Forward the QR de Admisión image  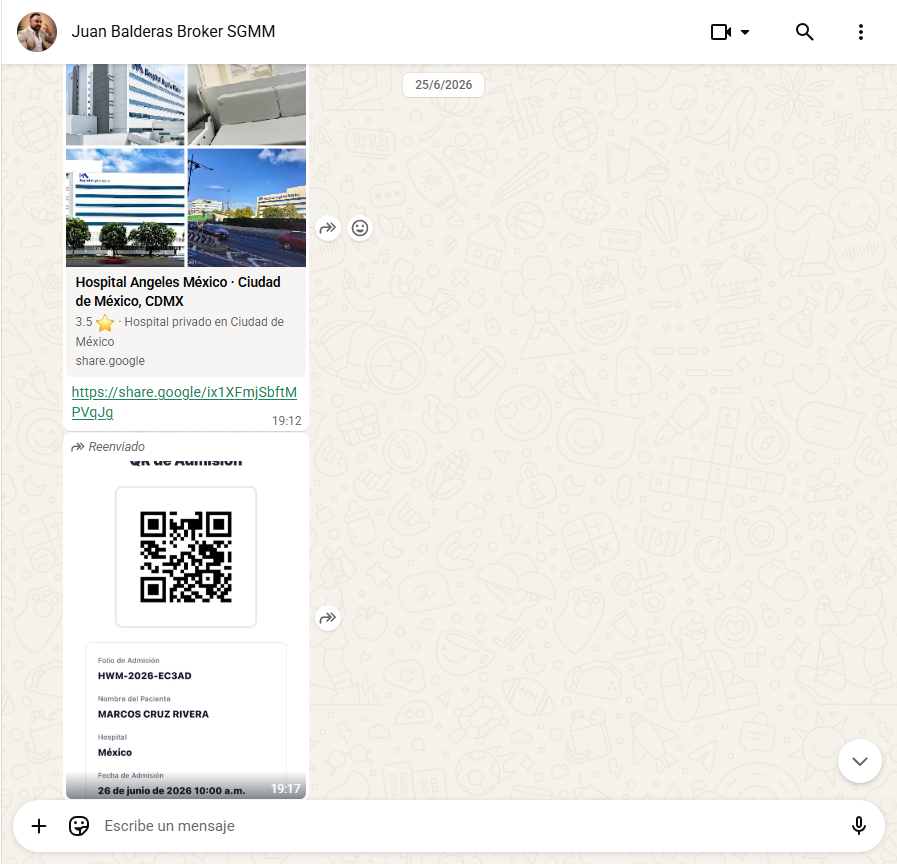(x=328, y=618)
